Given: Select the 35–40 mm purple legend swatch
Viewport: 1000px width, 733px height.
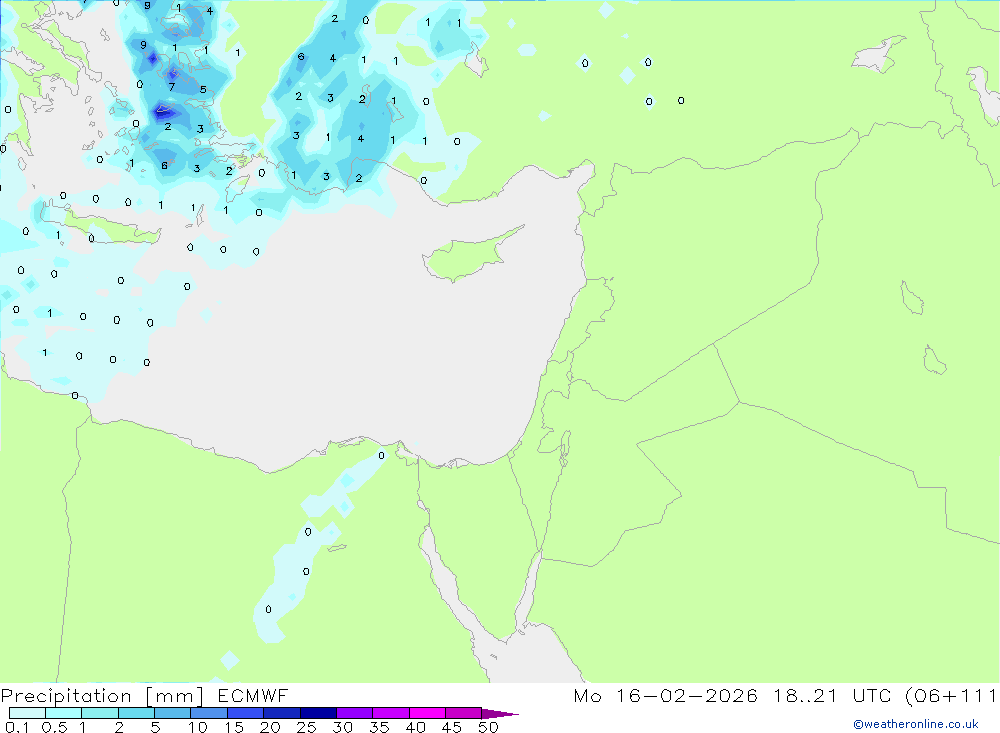Looking at the screenshot, I should [x=391, y=713].
